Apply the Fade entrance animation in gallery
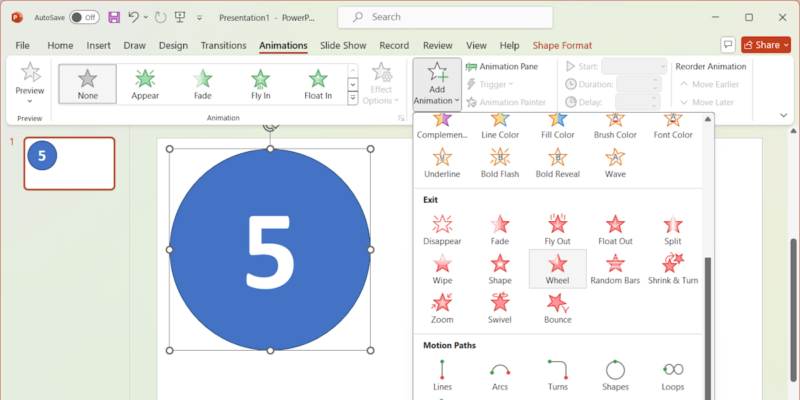This screenshot has height=400, width=800. [x=203, y=84]
